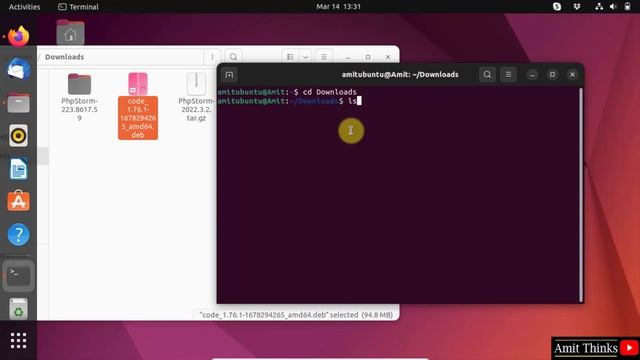Click the Downloads path label in Files

[64, 57]
